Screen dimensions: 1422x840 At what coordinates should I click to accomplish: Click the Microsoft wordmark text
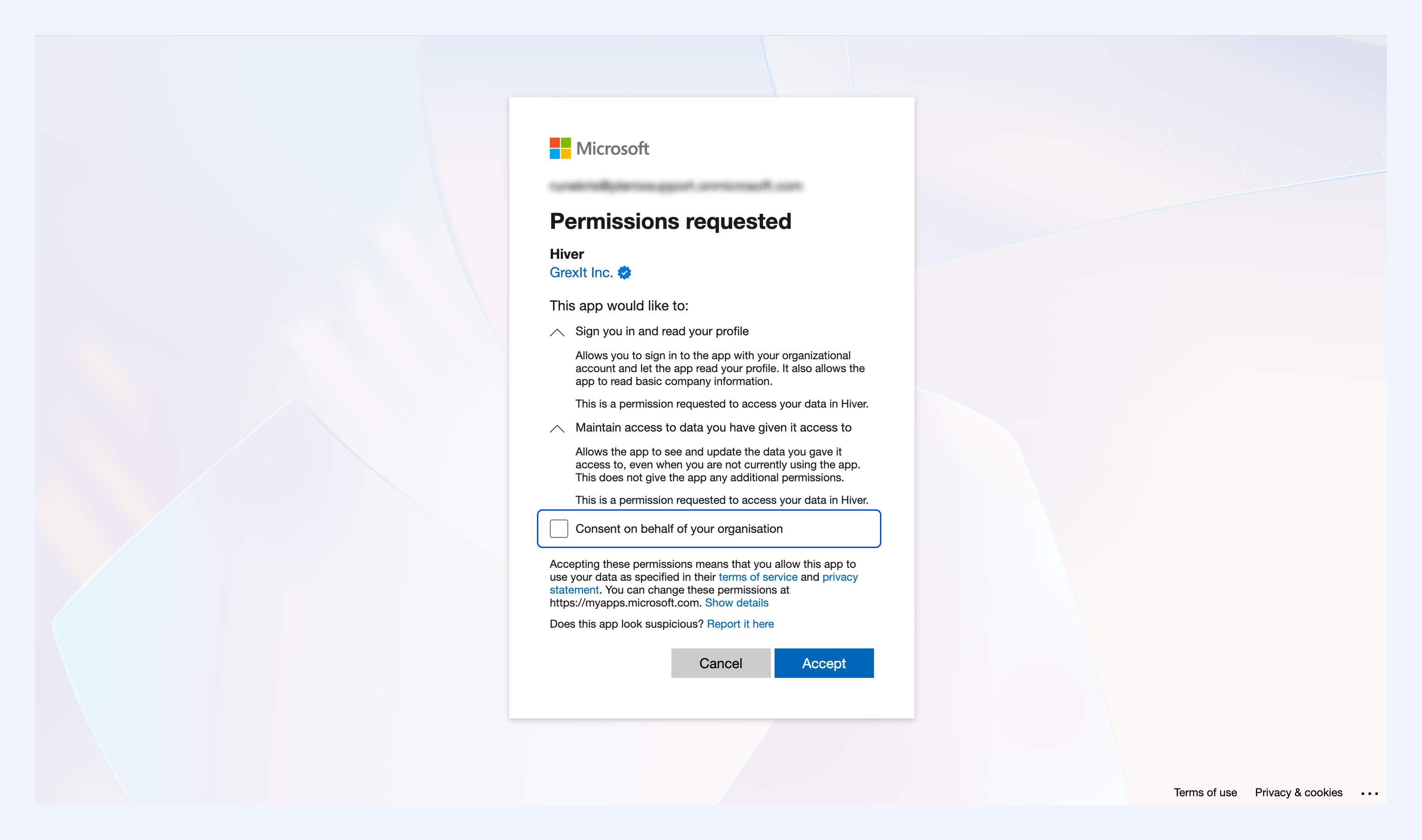612,148
